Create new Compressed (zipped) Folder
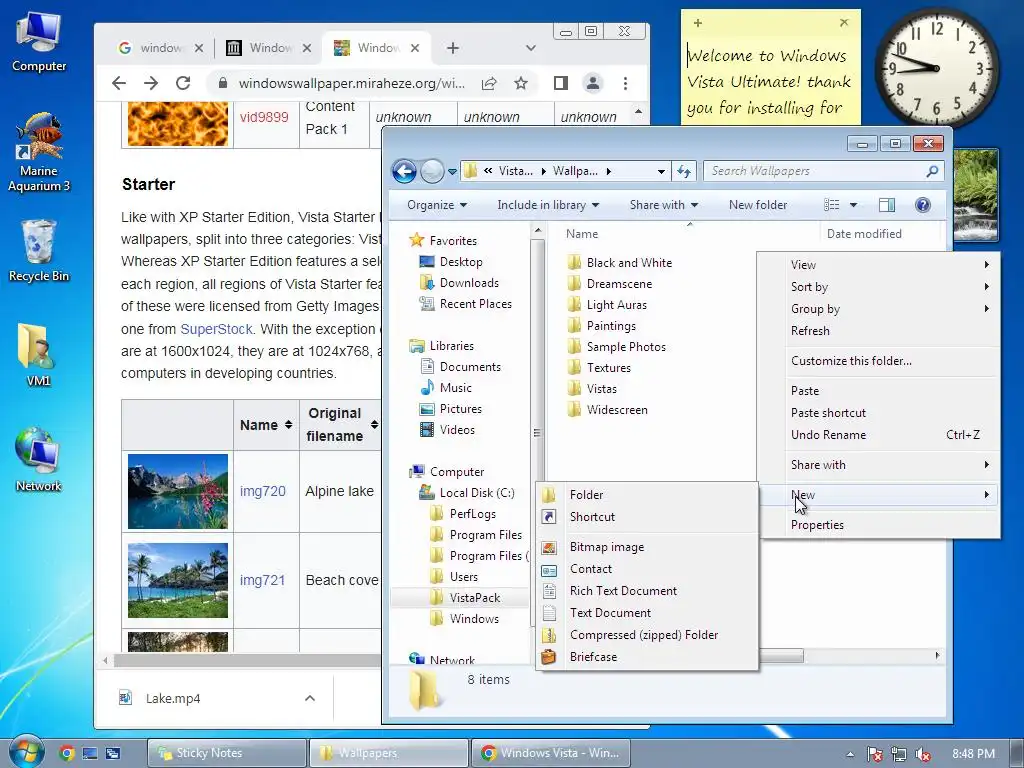This screenshot has width=1024, height=768. 647,635
